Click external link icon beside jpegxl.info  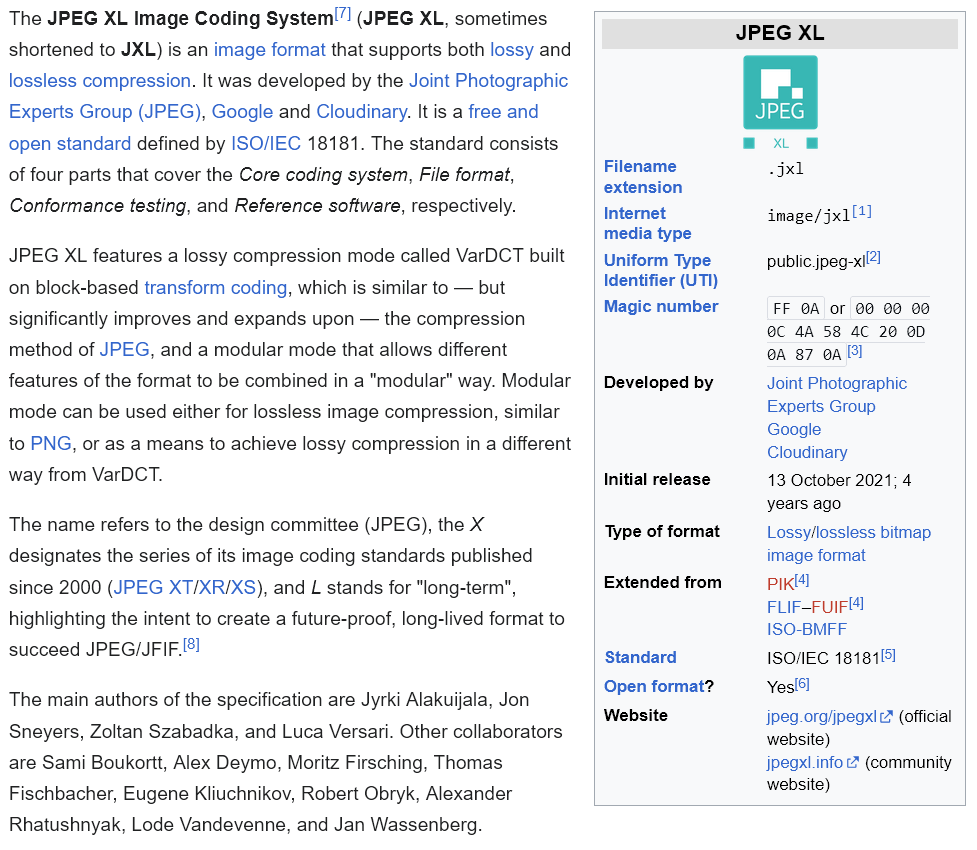852,762
